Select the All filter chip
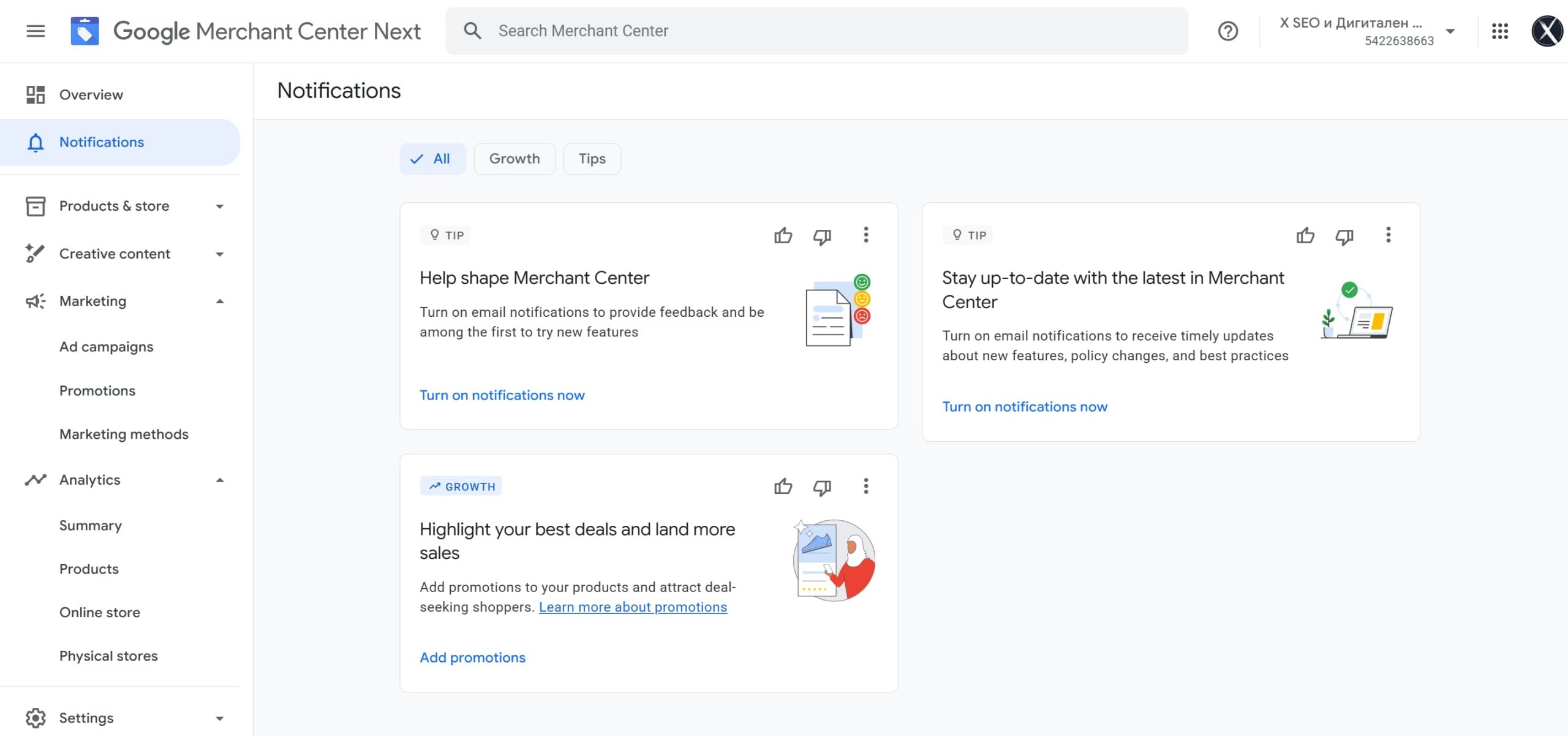The width and height of the screenshot is (1568, 736). (432, 159)
